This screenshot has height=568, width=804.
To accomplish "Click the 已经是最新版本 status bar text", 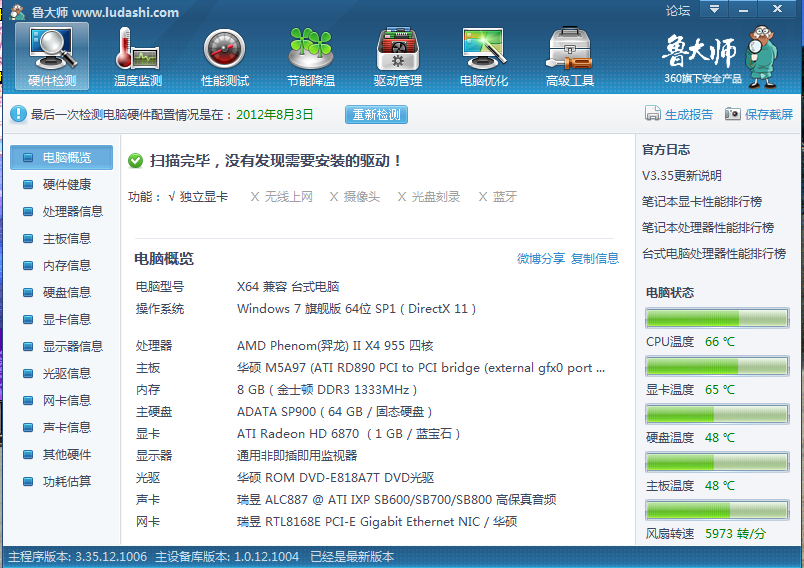I will coord(352,557).
